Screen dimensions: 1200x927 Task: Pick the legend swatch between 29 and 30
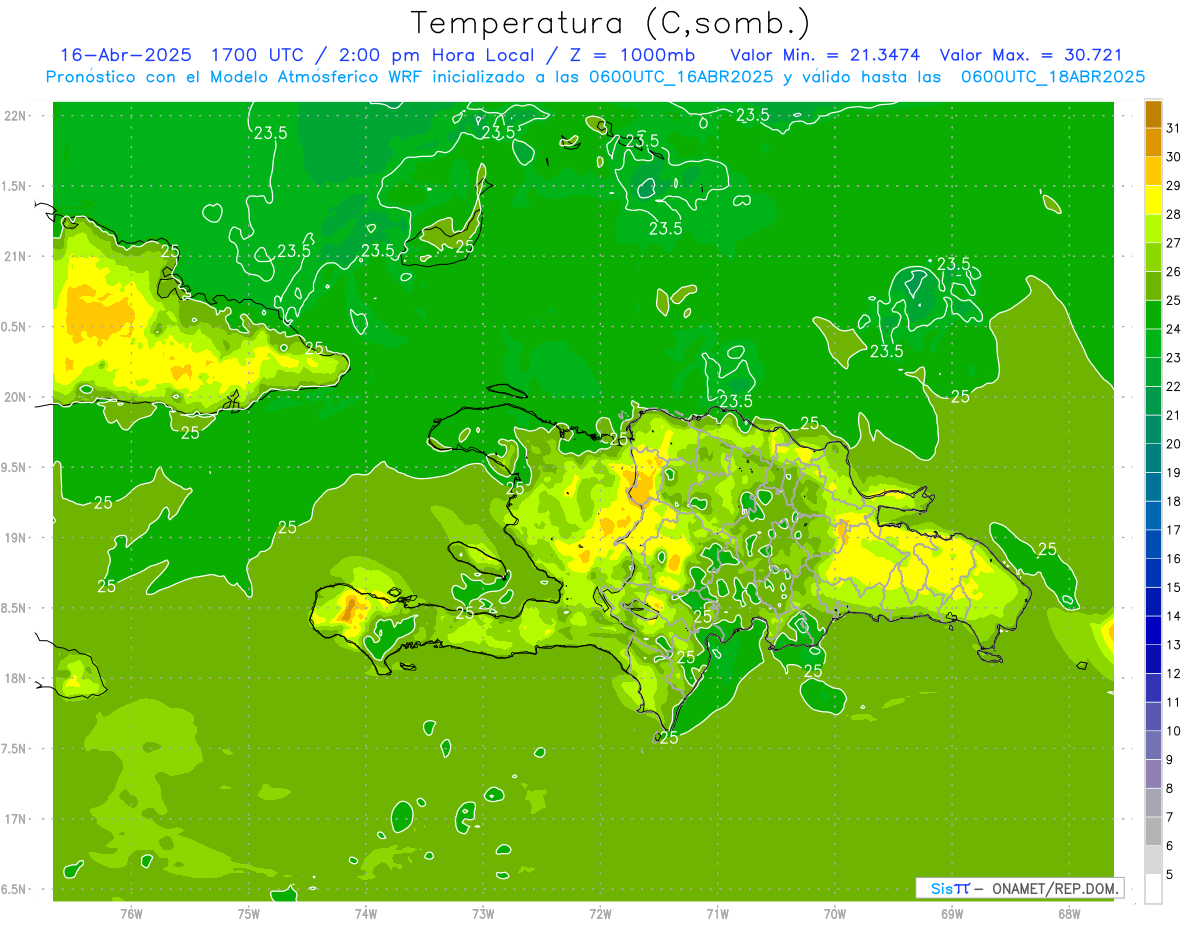coord(1153,171)
